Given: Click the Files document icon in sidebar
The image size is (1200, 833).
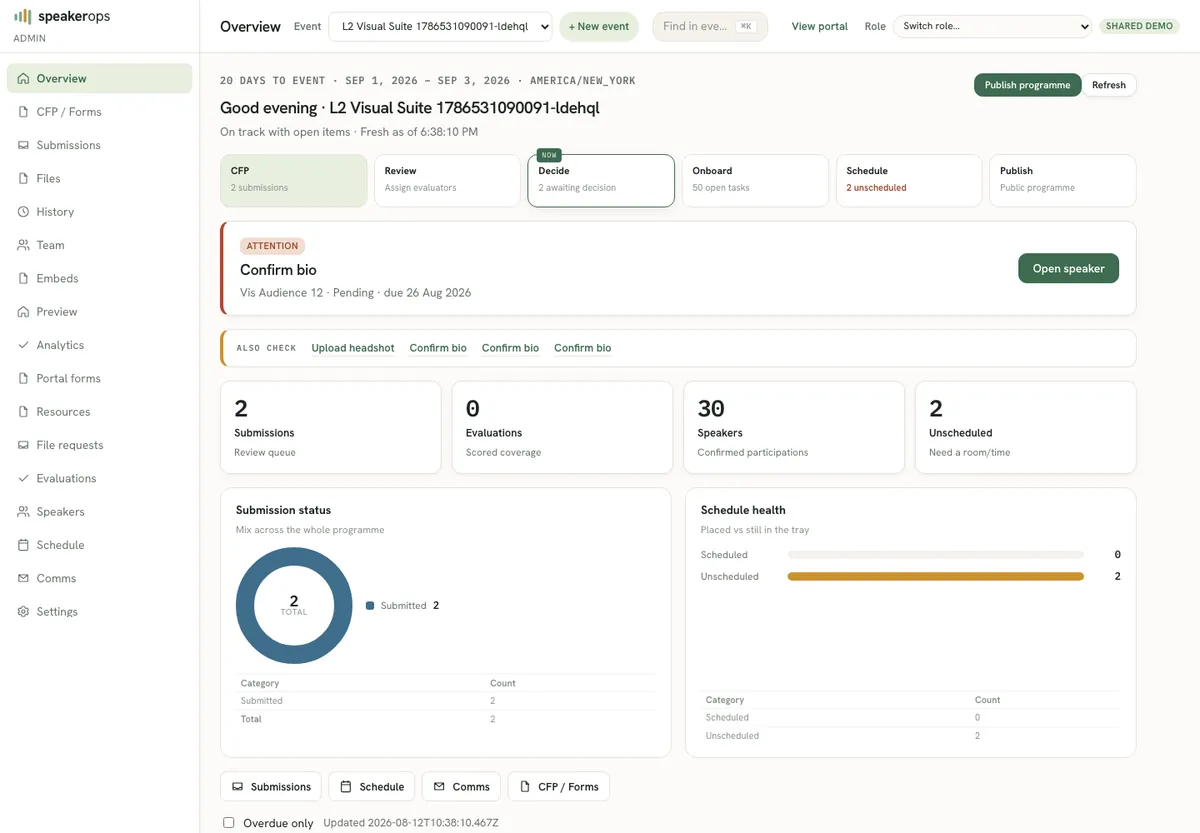Looking at the screenshot, I should [23, 178].
